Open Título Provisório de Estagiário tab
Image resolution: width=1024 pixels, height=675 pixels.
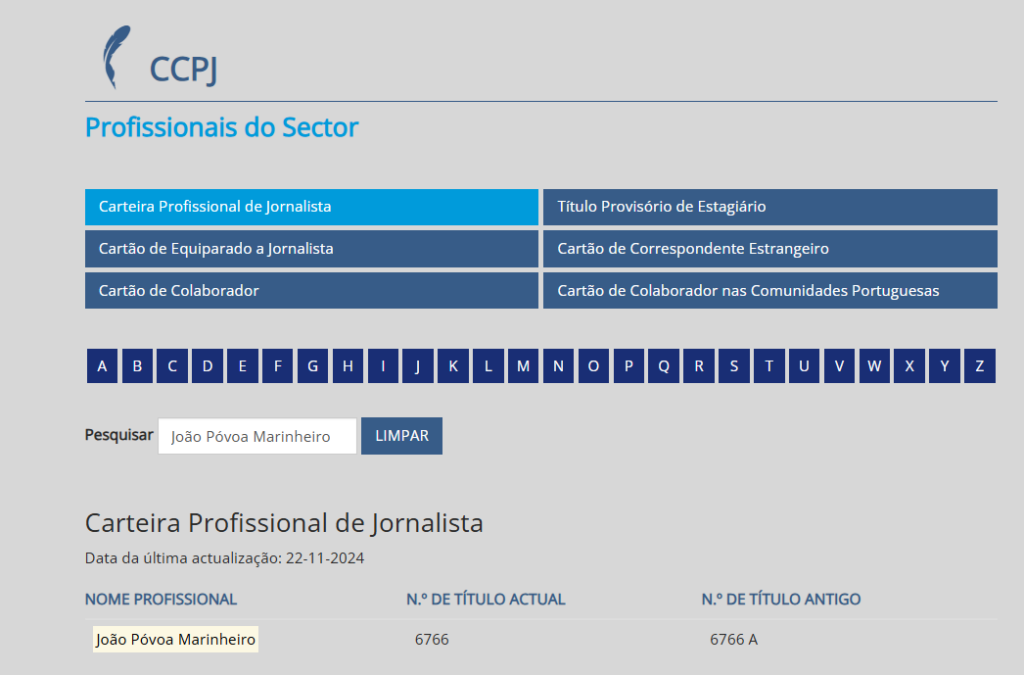point(769,207)
